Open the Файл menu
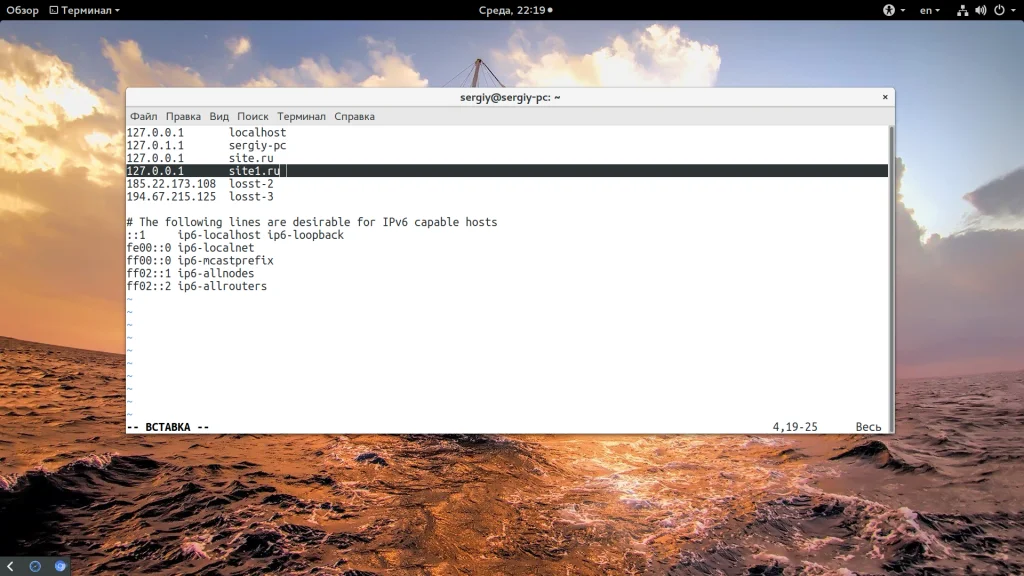Screen dimensions: 1024x576 point(143,116)
